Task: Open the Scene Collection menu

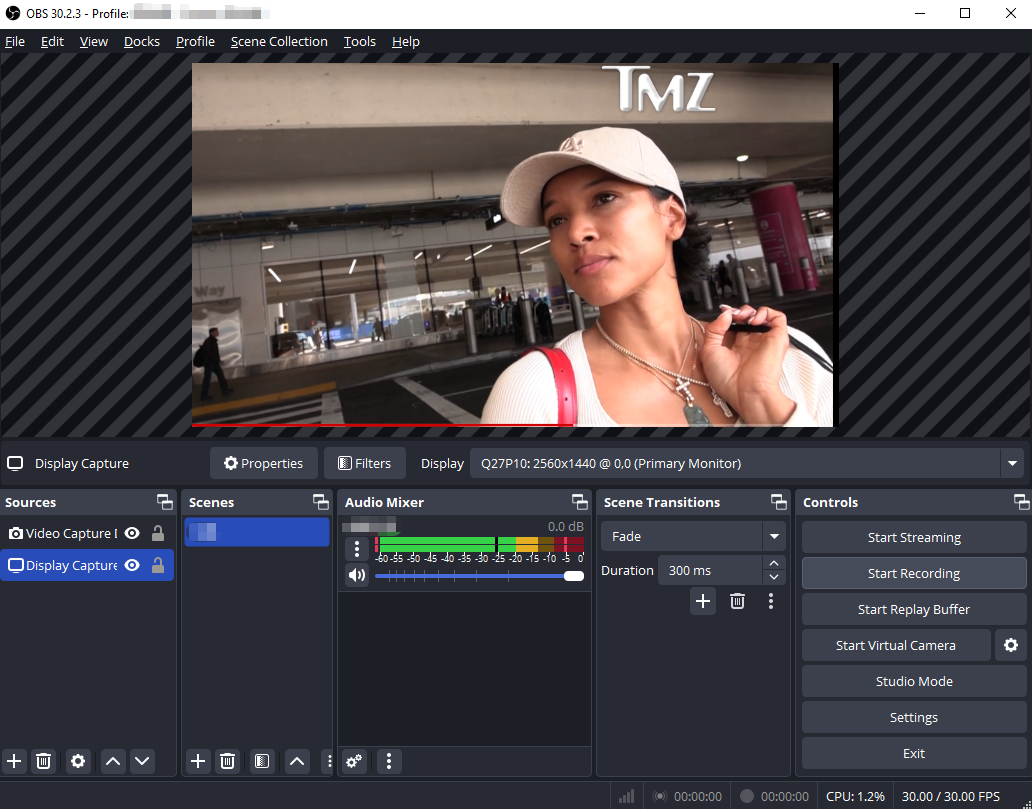Action: pyautogui.click(x=279, y=42)
